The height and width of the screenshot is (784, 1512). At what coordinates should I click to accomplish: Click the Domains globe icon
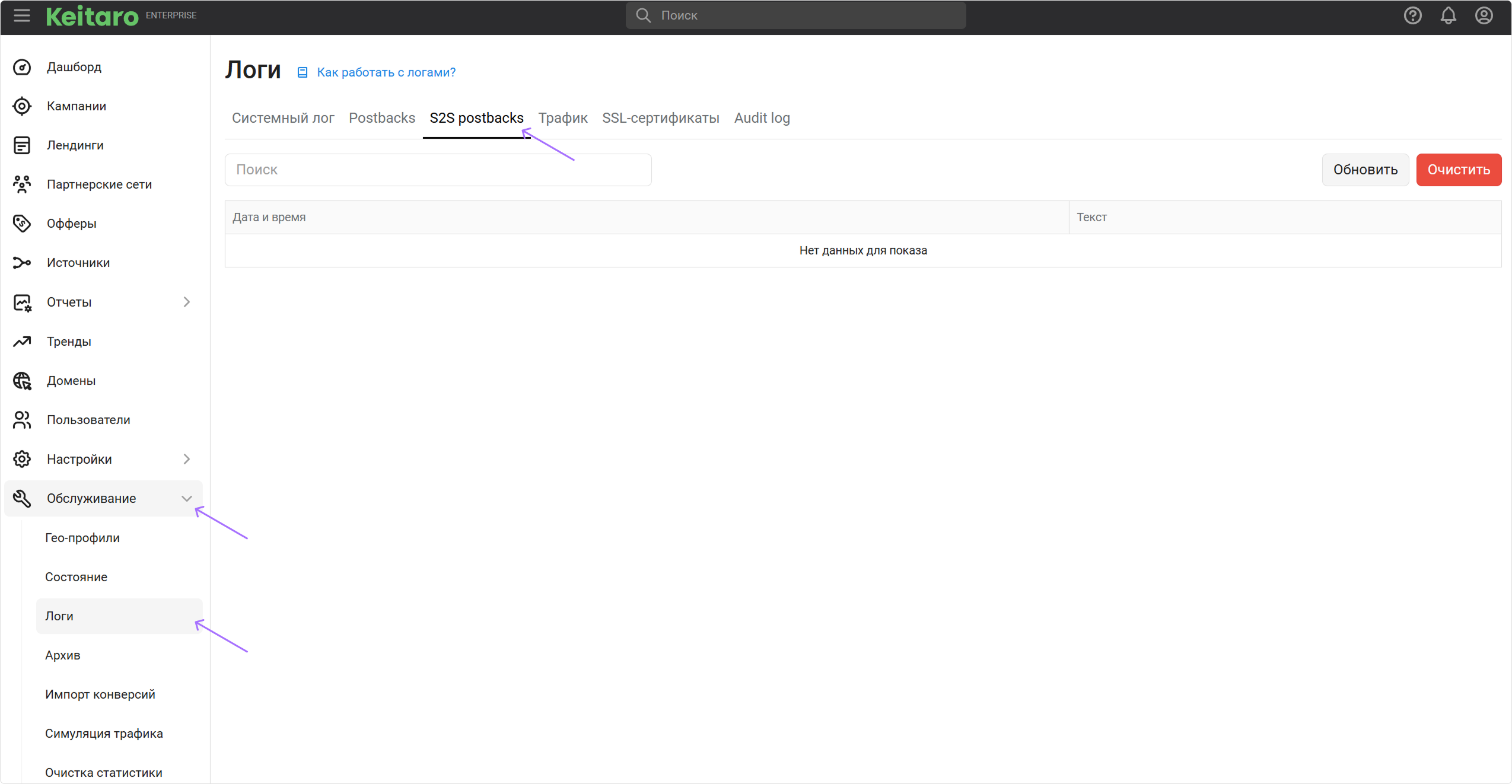[22, 381]
